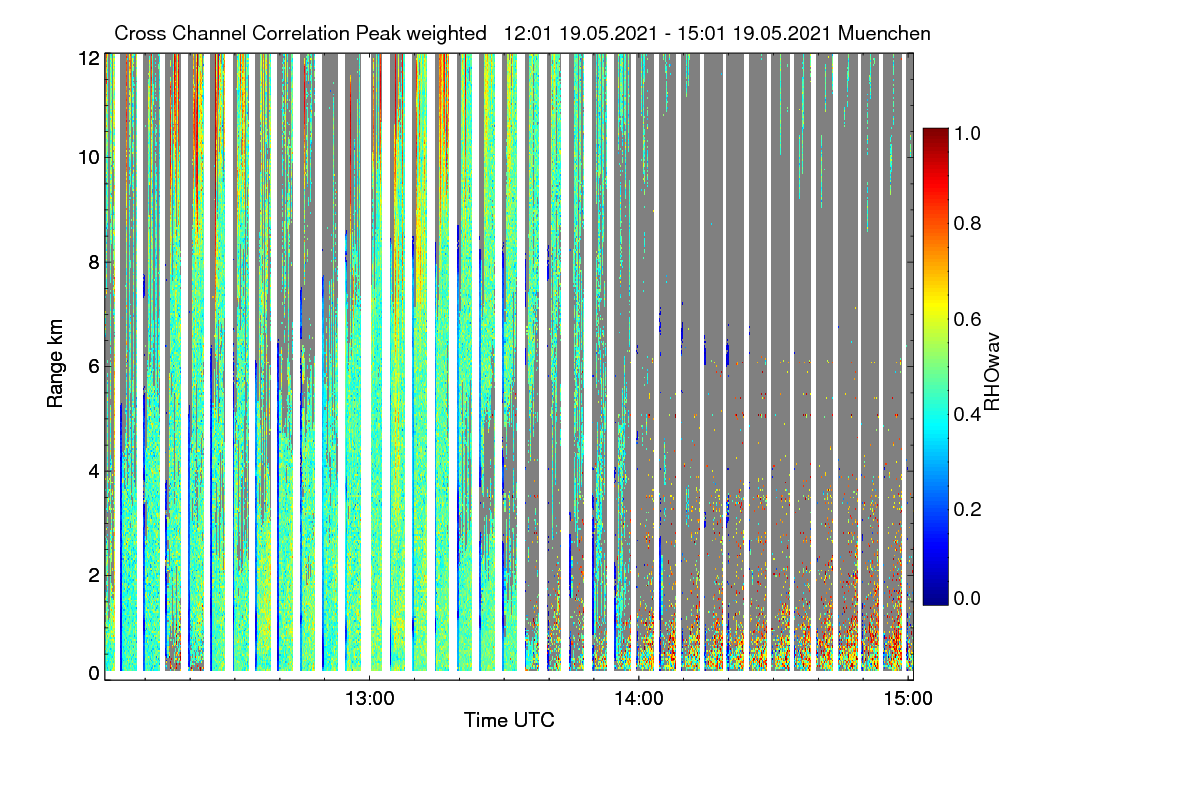1200x800 pixels.
Task: Click the '14:00' time axis label
Action: click(x=639, y=699)
